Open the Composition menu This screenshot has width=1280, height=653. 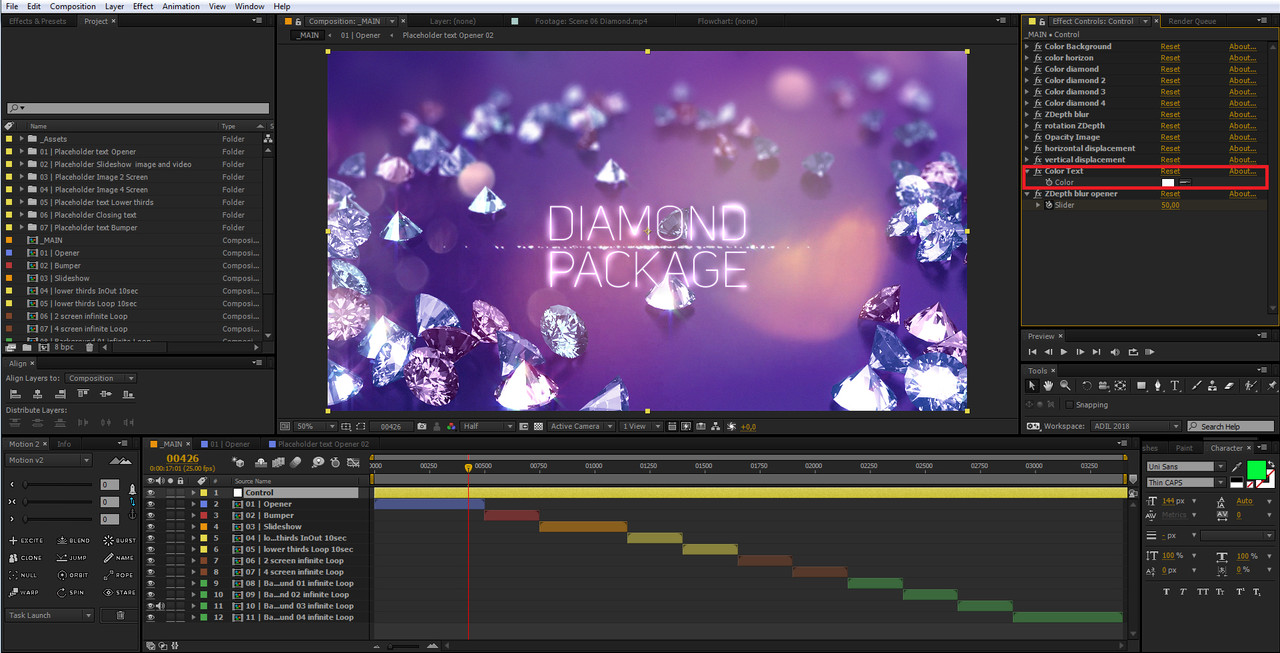tap(73, 6)
